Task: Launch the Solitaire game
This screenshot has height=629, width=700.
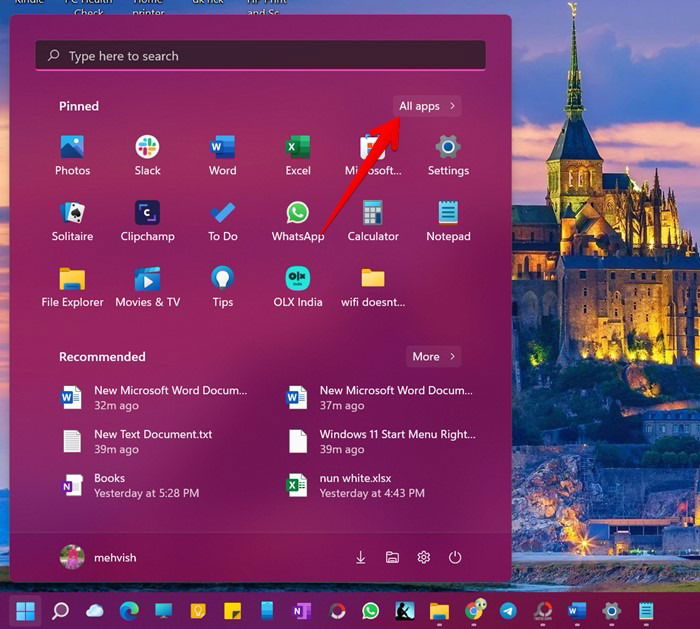Action: (72, 221)
